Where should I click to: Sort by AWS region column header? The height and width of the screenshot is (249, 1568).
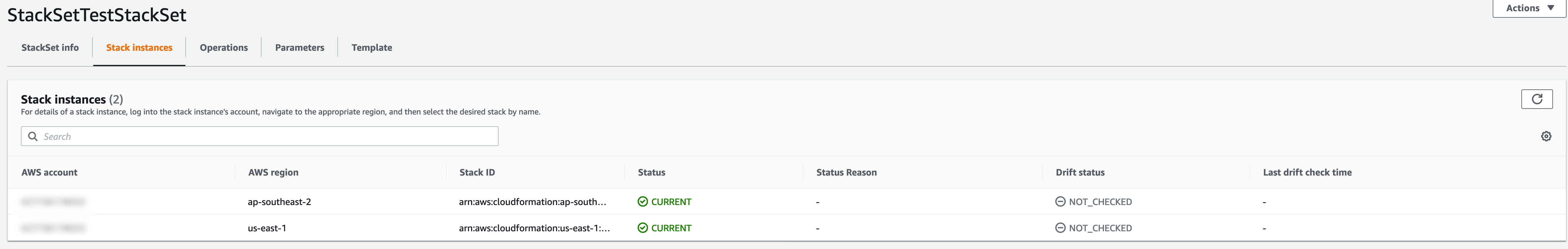(x=273, y=172)
